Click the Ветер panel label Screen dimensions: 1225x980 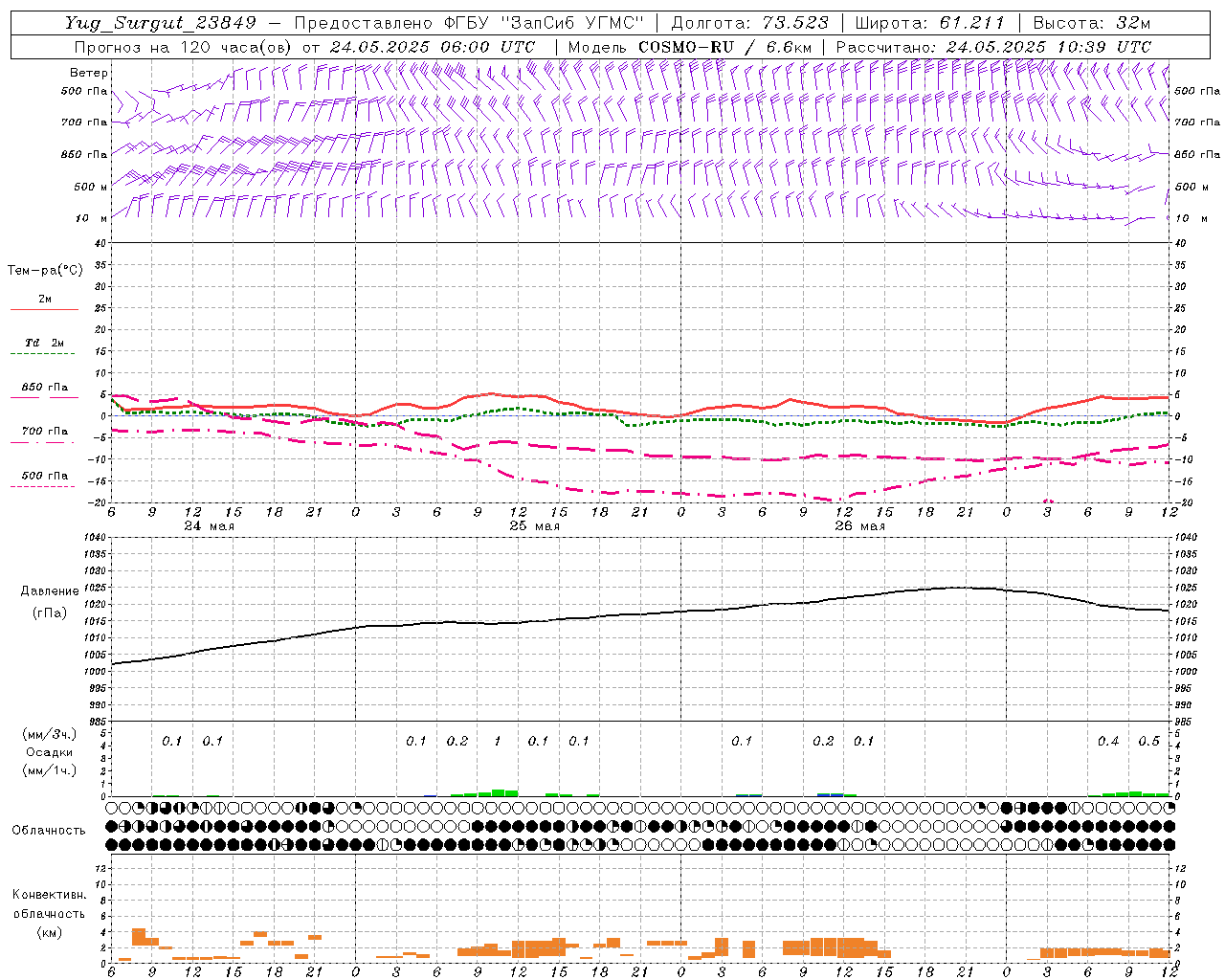click(89, 73)
